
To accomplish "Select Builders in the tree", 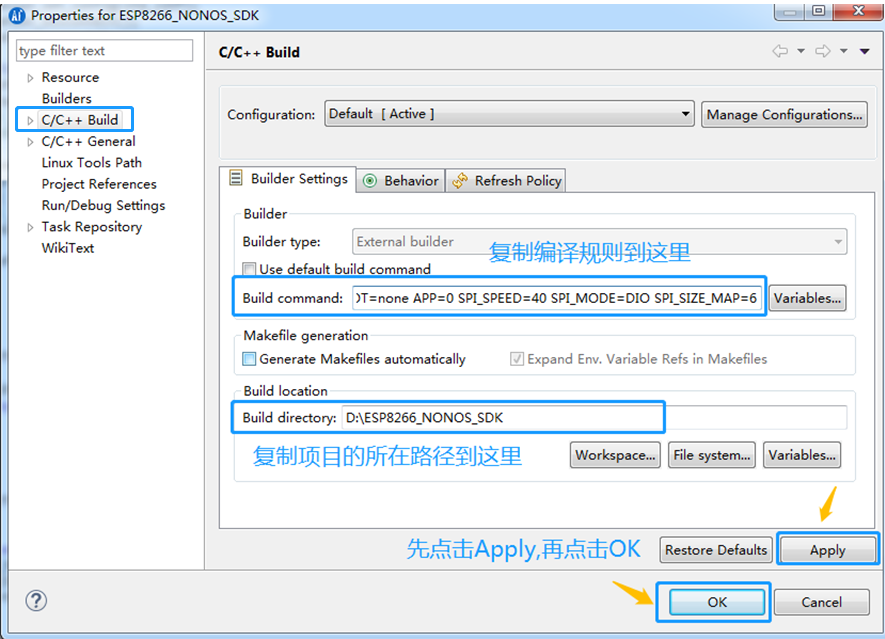I will (x=67, y=99).
